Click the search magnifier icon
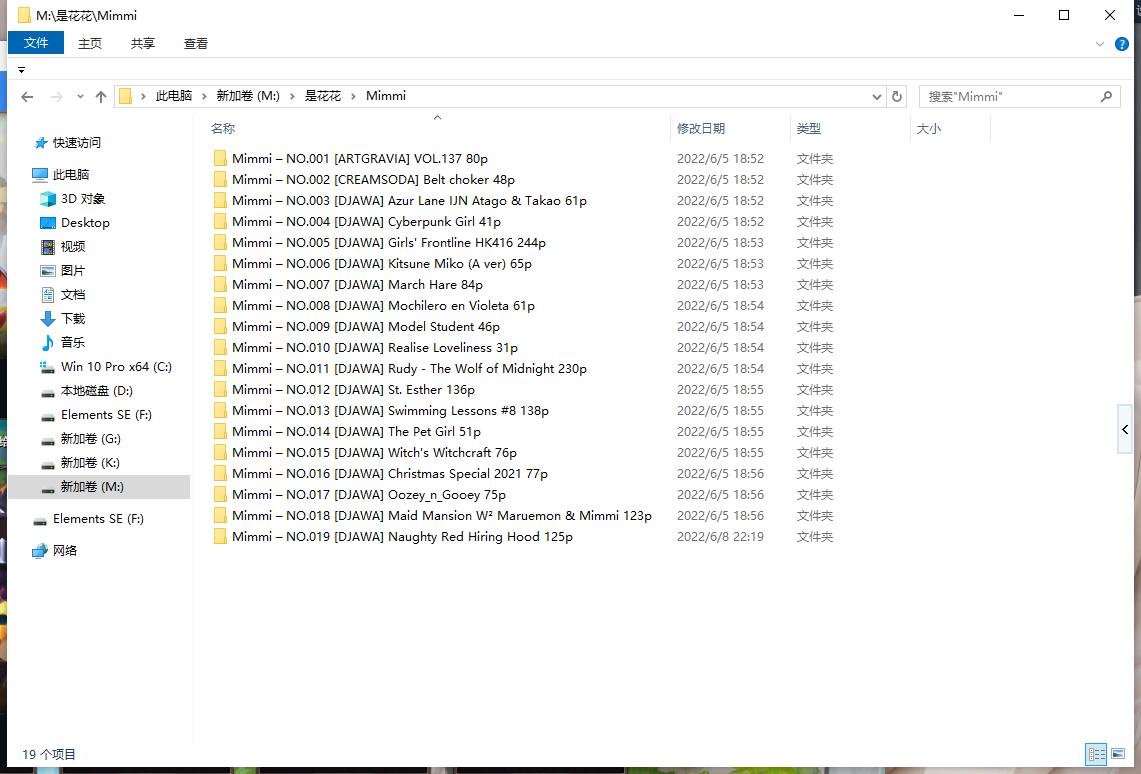Image resolution: width=1141 pixels, height=774 pixels. (1106, 96)
